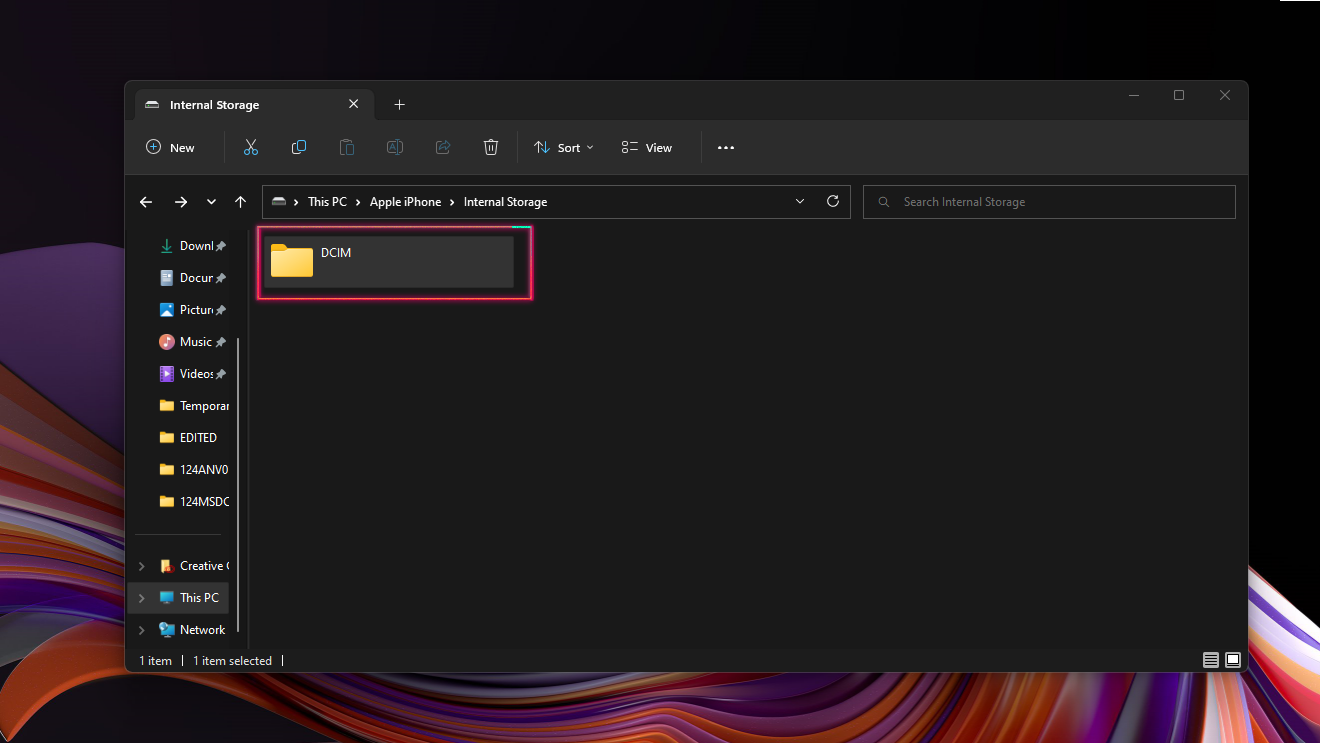Switch to large thumbnails view icon
This screenshot has height=743, width=1320.
(1233, 660)
